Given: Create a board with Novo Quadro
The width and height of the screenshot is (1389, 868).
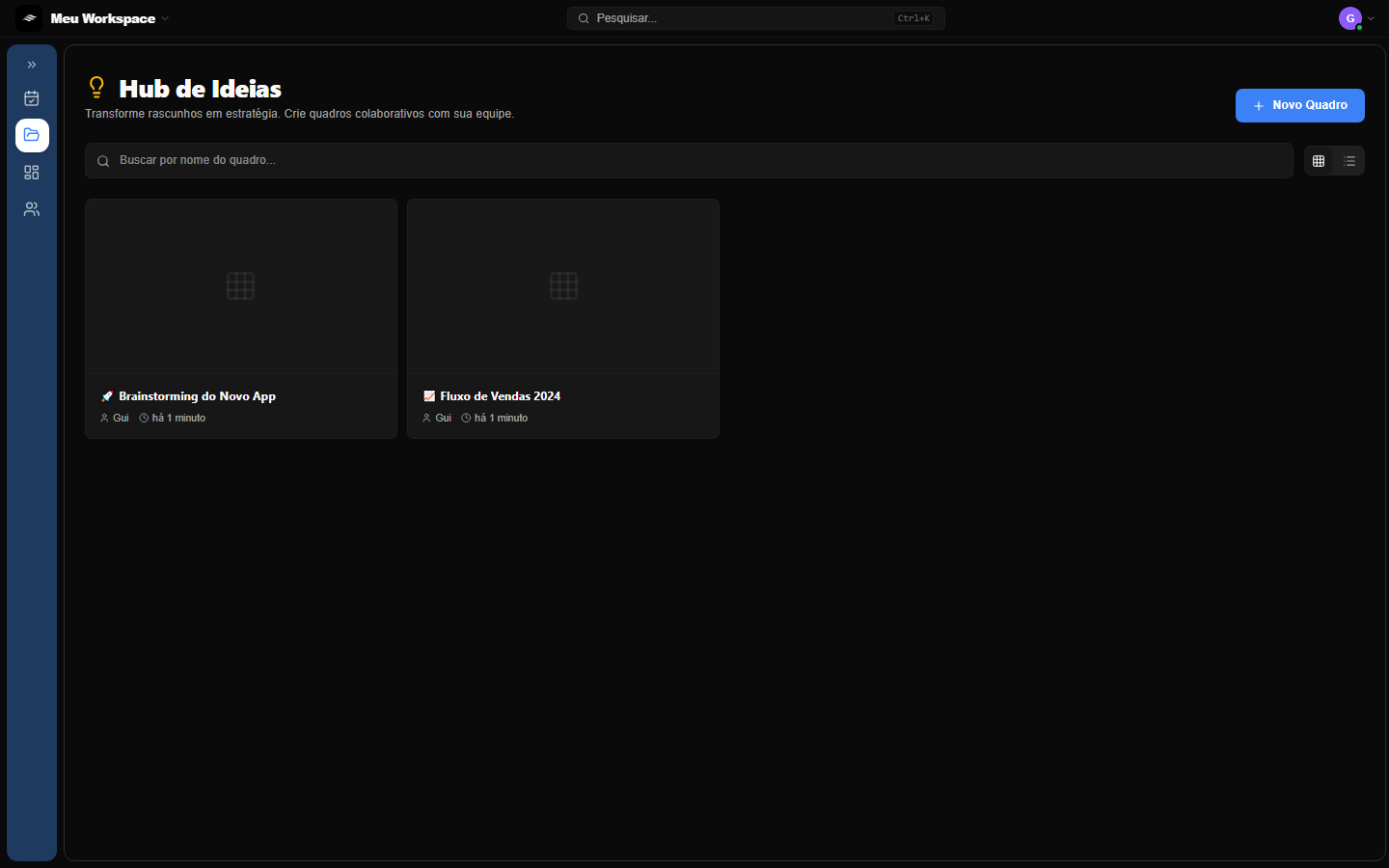Looking at the screenshot, I should pos(1299,105).
